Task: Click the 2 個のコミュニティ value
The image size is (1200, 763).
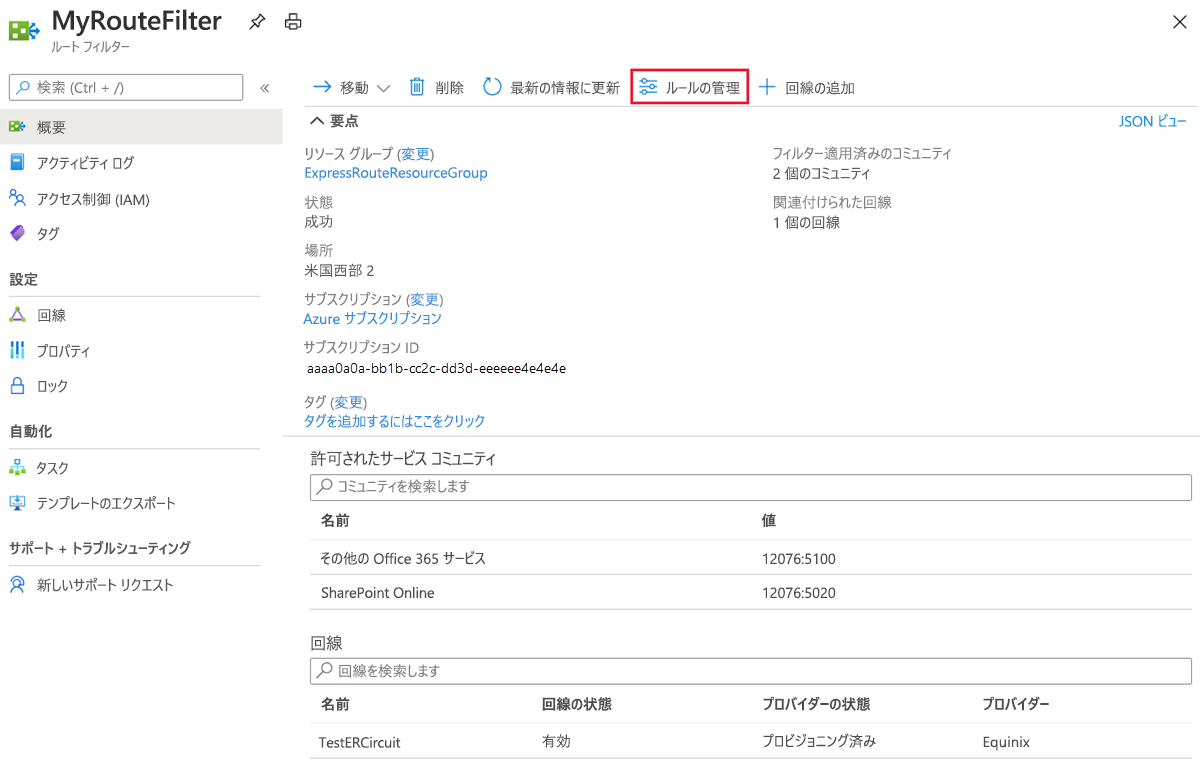Action: pyautogui.click(x=822, y=173)
